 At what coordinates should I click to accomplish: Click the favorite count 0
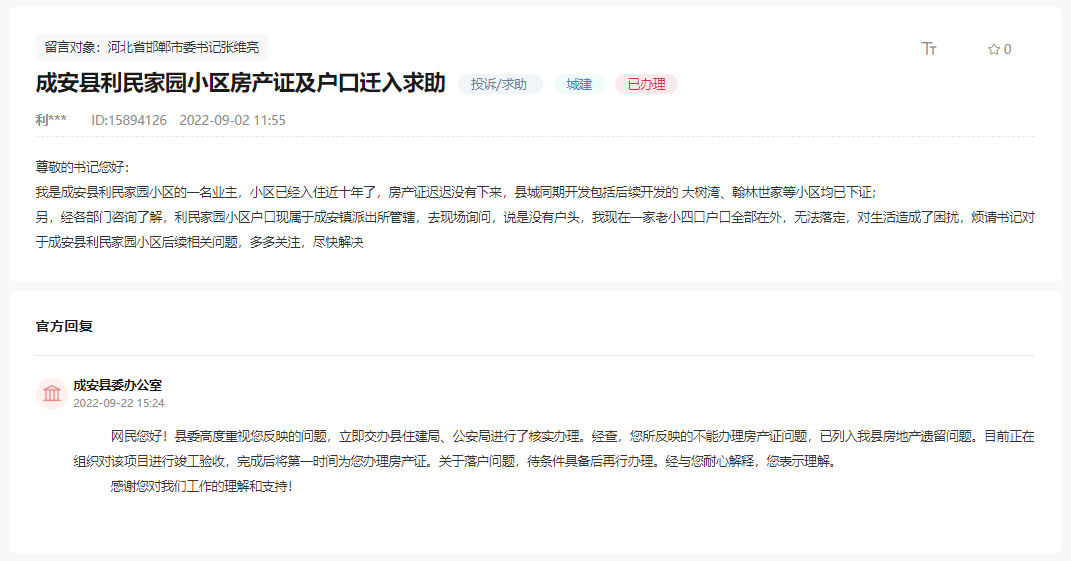click(1007, 49)
